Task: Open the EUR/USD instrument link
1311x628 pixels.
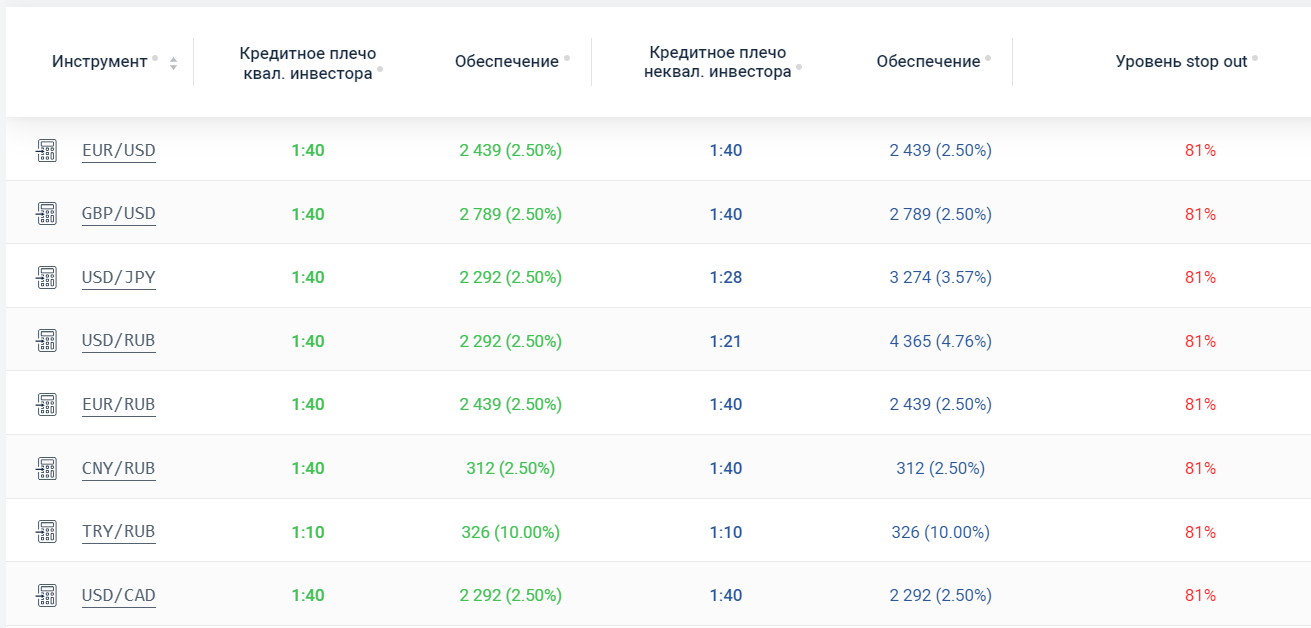Action: coord(119,151)
